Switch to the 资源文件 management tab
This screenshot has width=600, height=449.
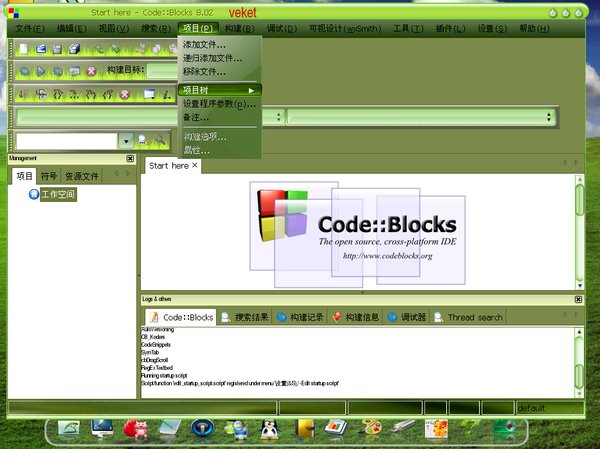click(x=82, y=176)
